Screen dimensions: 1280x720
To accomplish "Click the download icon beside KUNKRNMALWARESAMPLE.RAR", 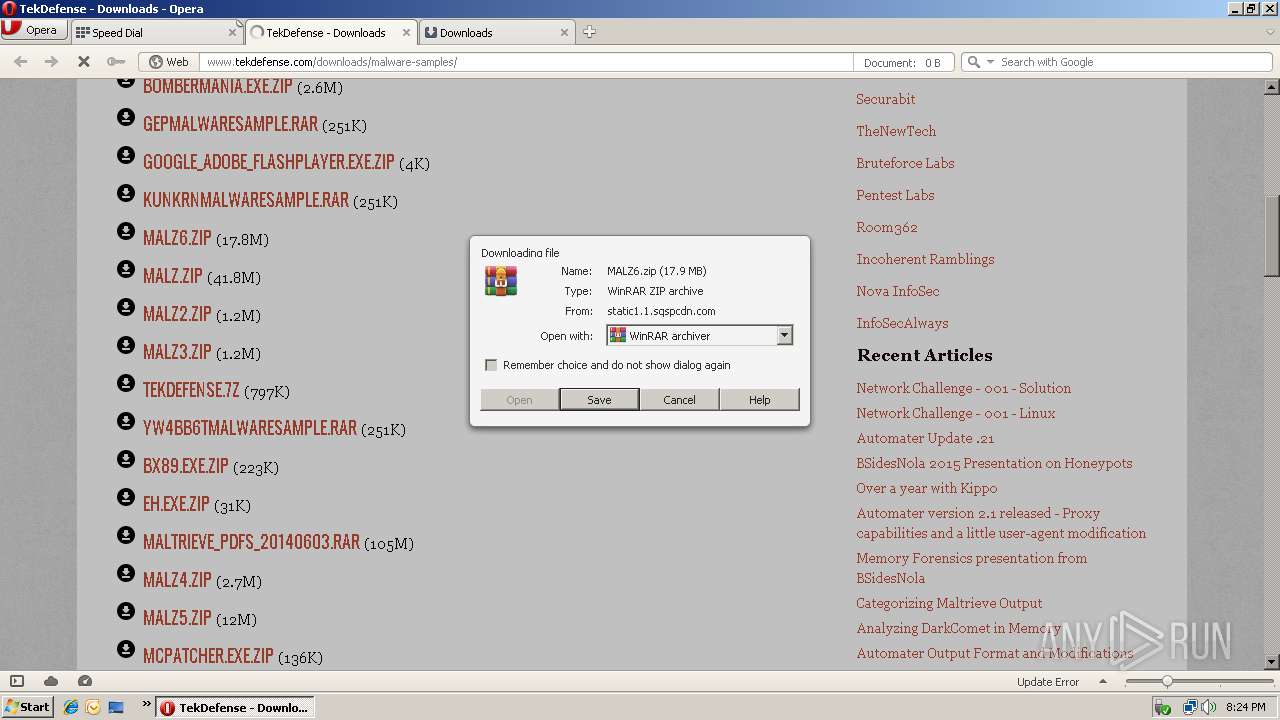I will [126, 193].
